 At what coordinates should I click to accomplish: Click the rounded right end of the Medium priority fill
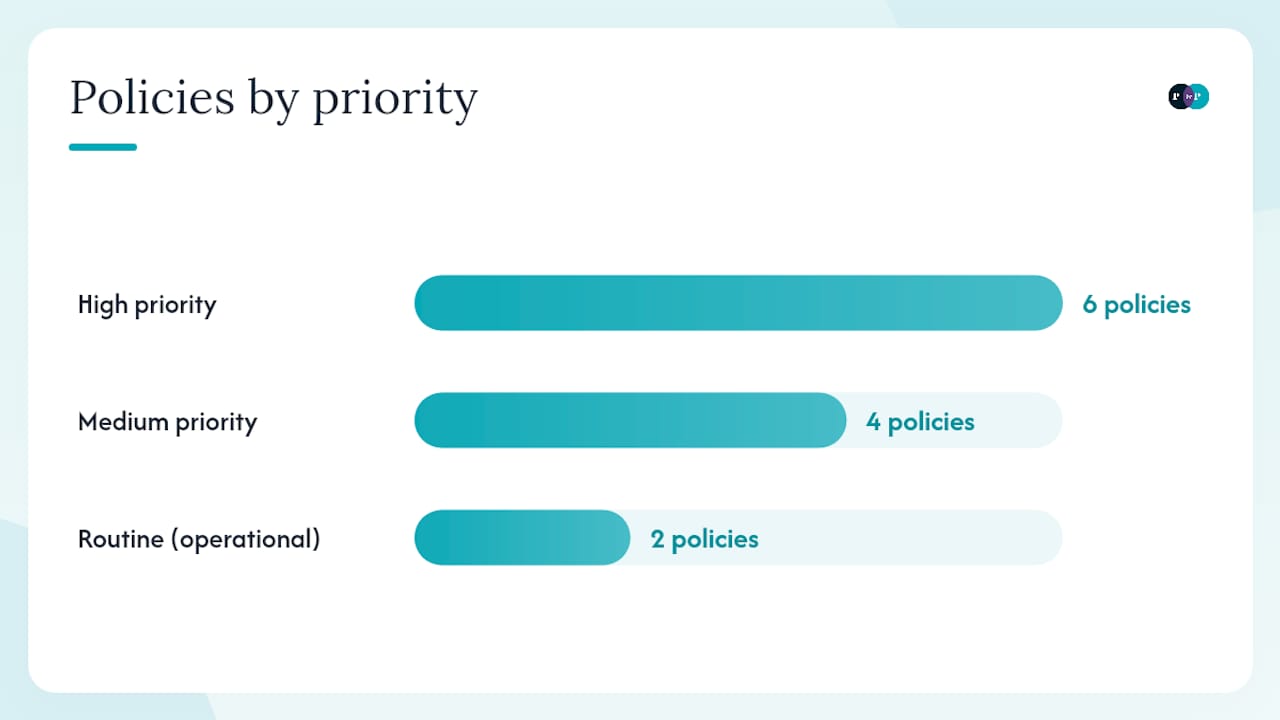833,420
